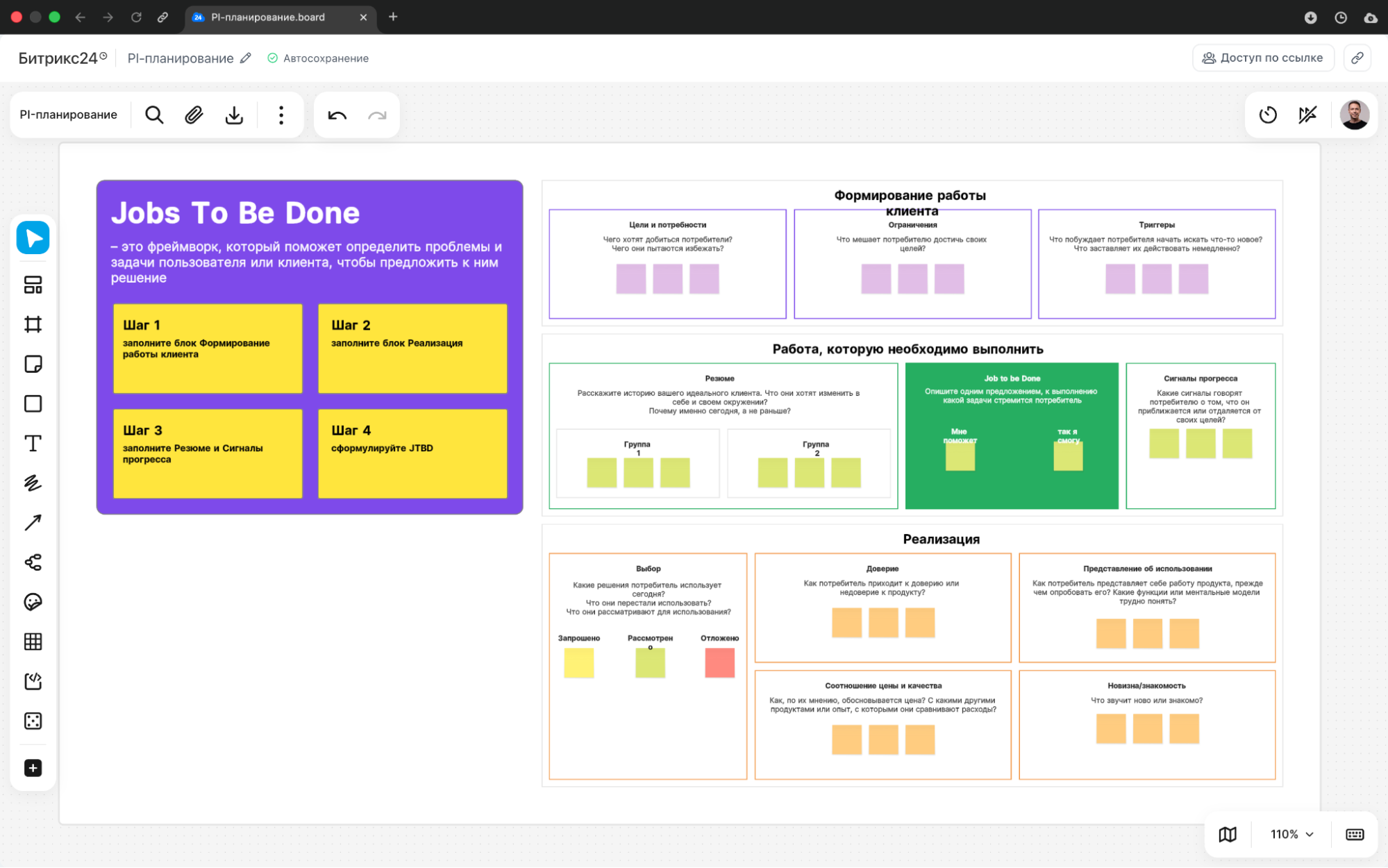Select the arrow connector tool

[33, 522]
